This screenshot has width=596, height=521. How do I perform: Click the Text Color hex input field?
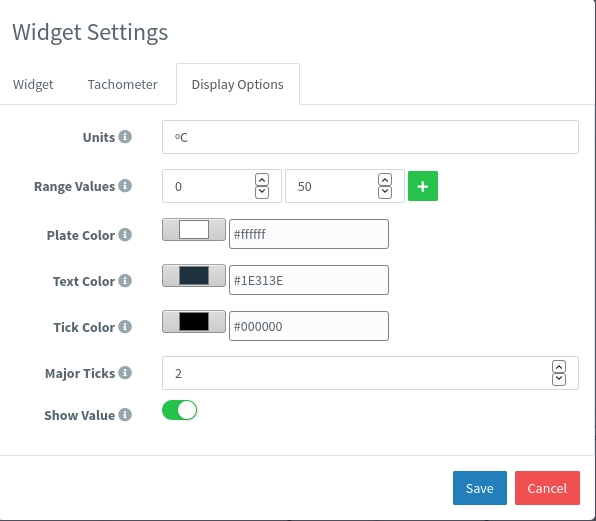pyautogui.click(x=309, y=280)
